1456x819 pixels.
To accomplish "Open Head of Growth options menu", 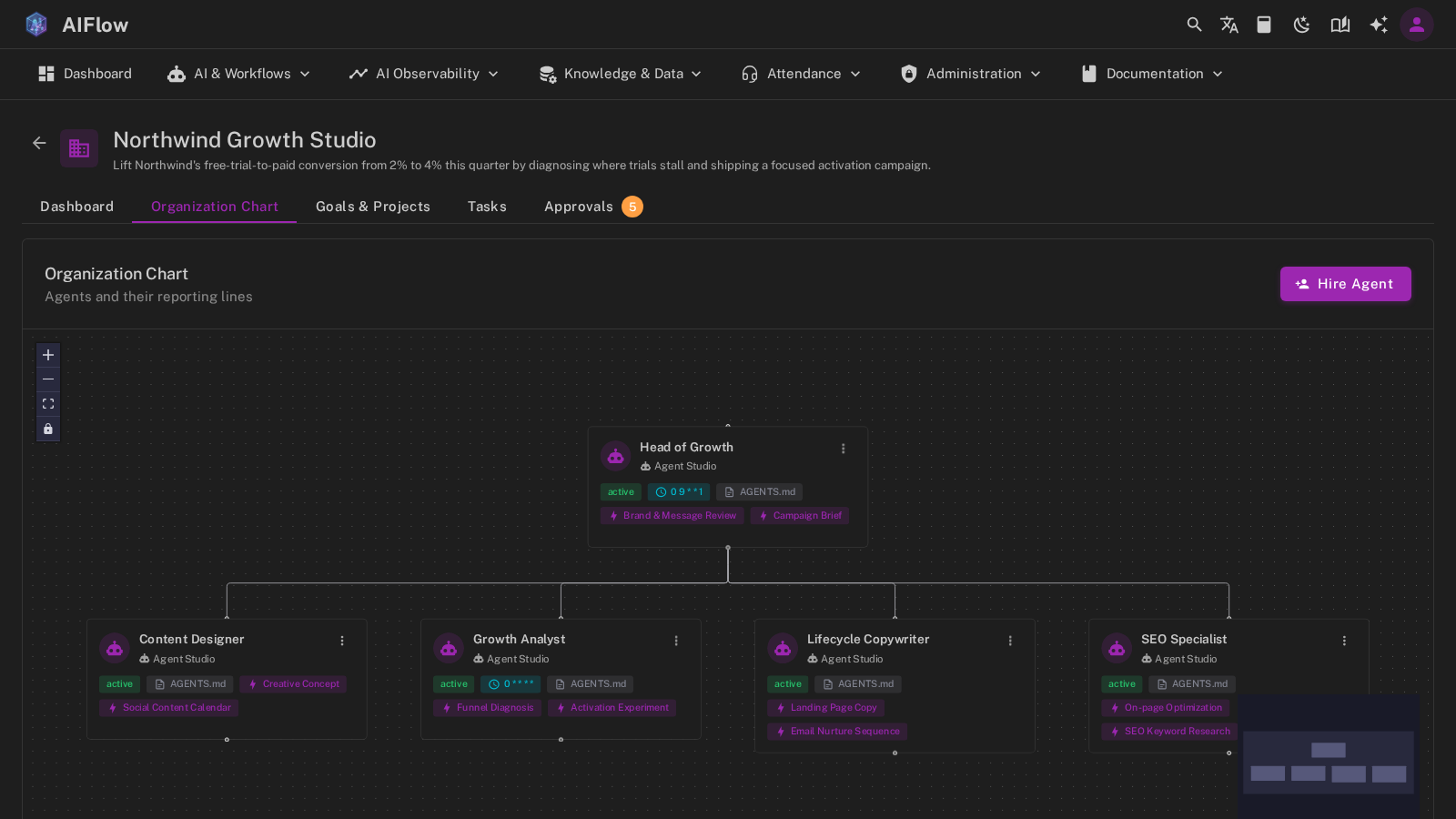I will (x=844, y=449).
